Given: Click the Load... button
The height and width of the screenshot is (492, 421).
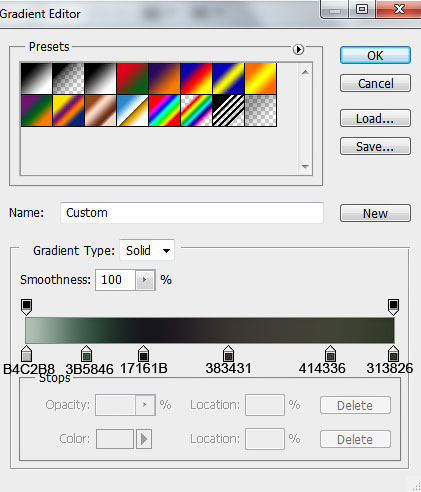Looking at the screenshot, I should coord(375,118).
